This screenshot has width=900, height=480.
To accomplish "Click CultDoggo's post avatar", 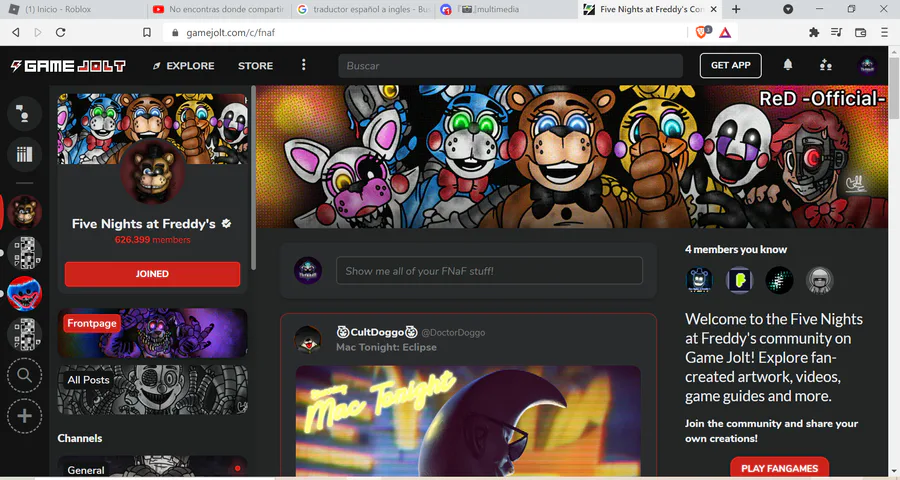I will pyautogui.click(x=308, y=339).
